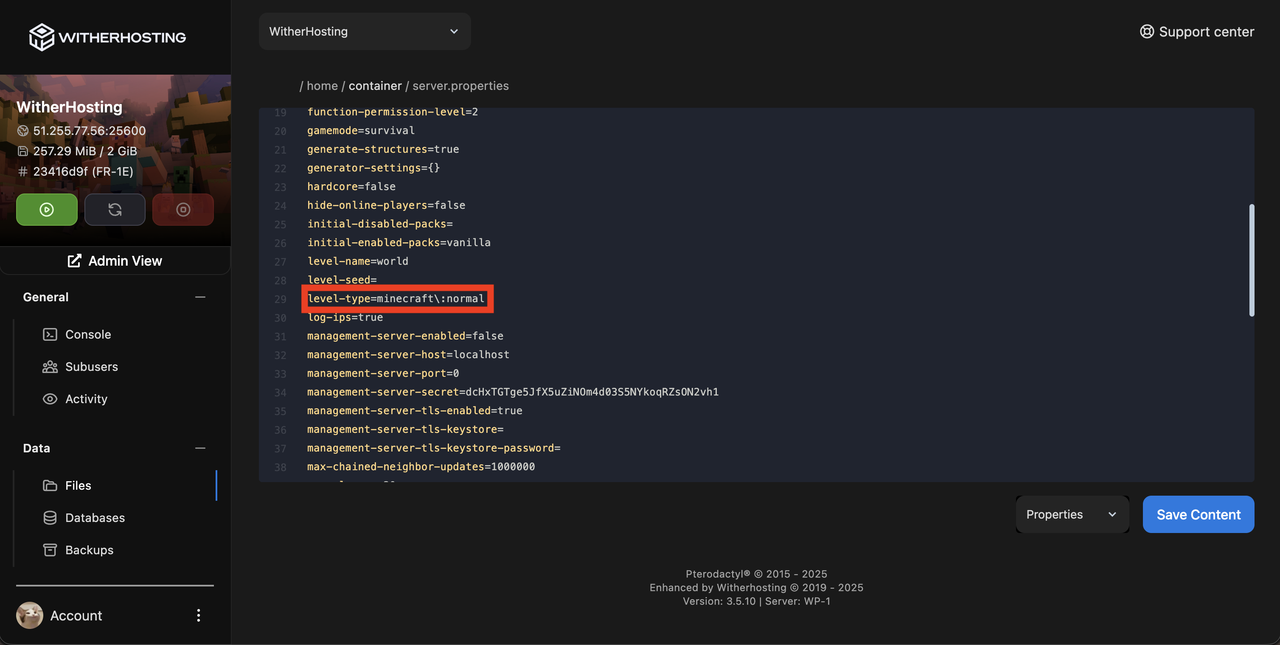
Task: Click the Support center lifebuoy icon
Action: [x=1147, y=32]
